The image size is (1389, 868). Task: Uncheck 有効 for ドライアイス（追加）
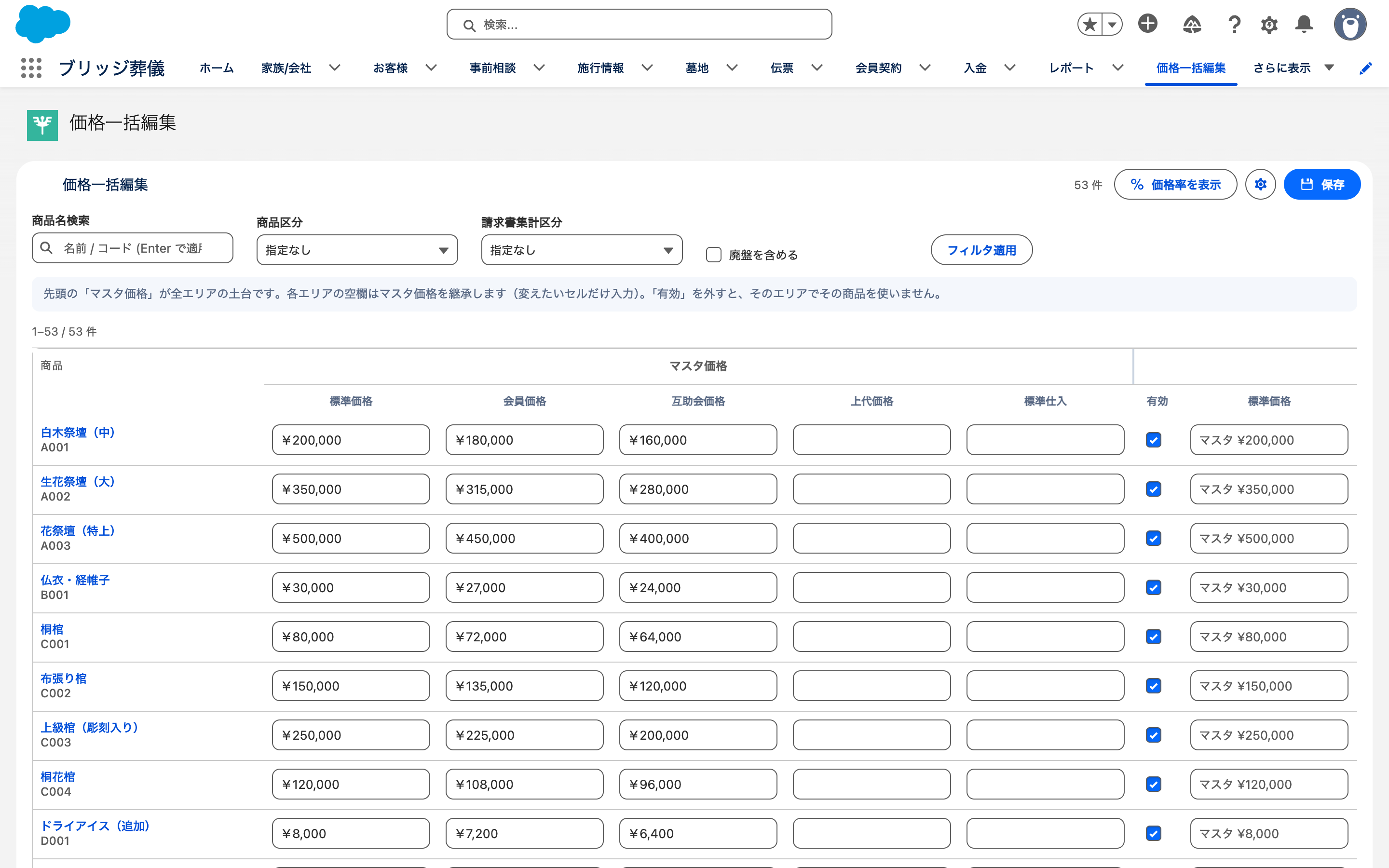point(1154,834)
